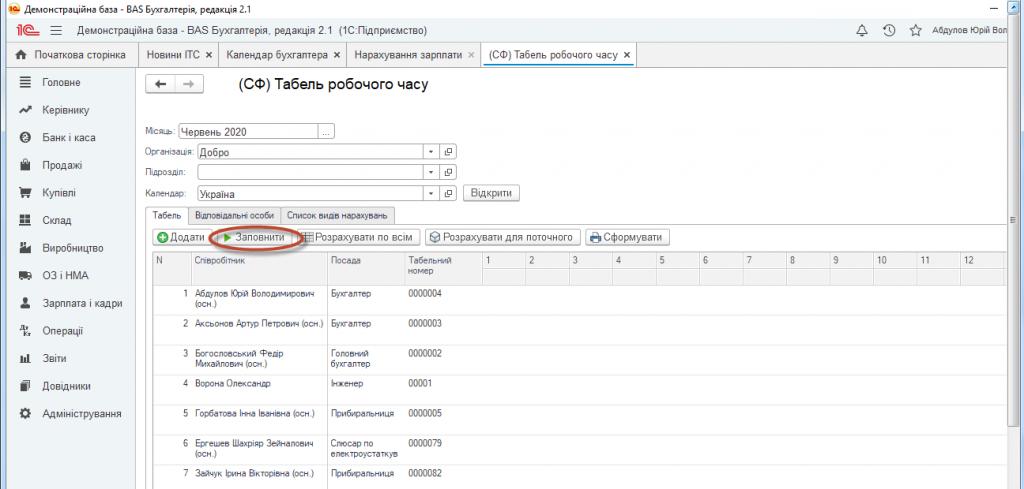Screen dimensions: 1024x489
Task: Click the Заповнити button
Action: click(x=254, y=238)
